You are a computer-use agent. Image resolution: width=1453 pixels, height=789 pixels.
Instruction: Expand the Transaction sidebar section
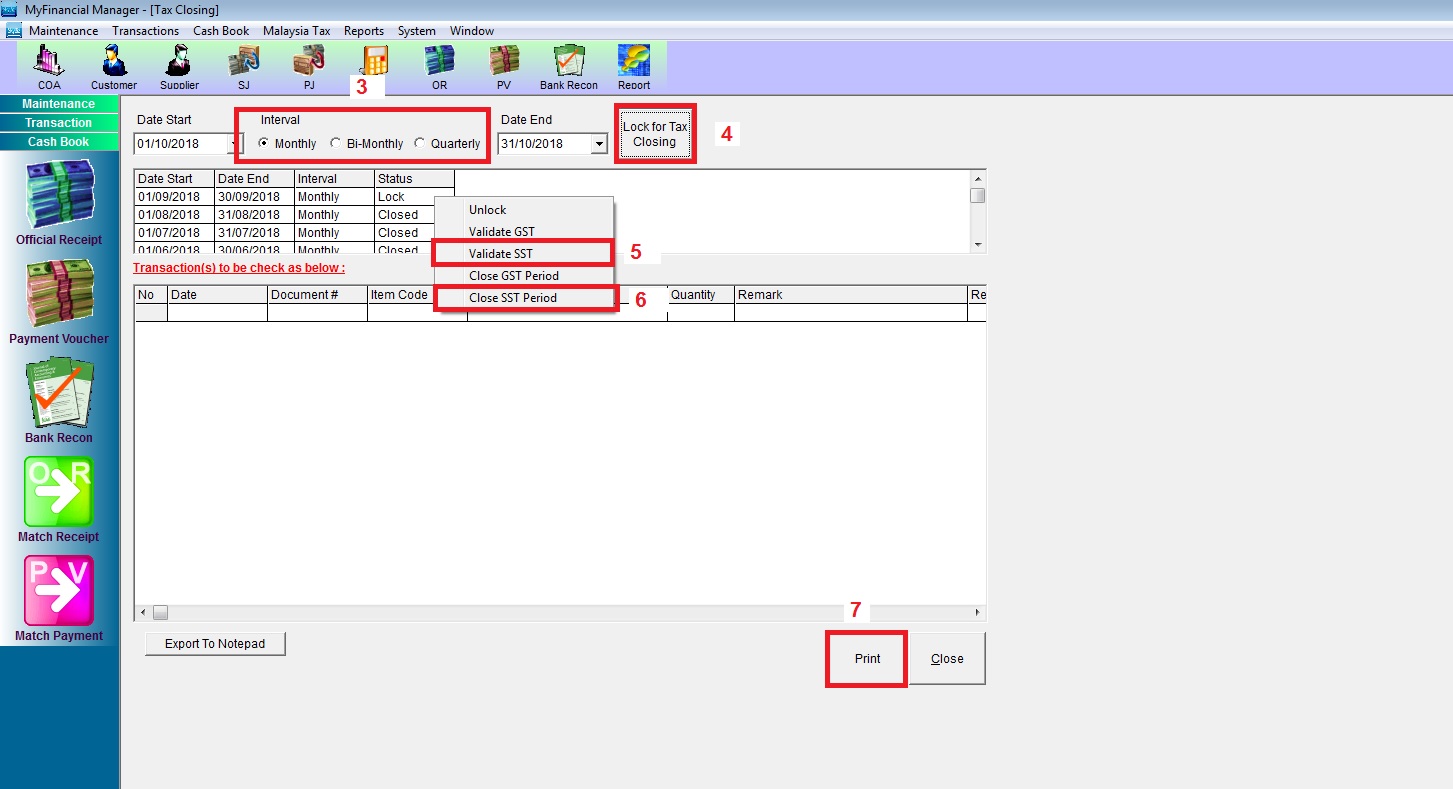[x=59, y=123]
